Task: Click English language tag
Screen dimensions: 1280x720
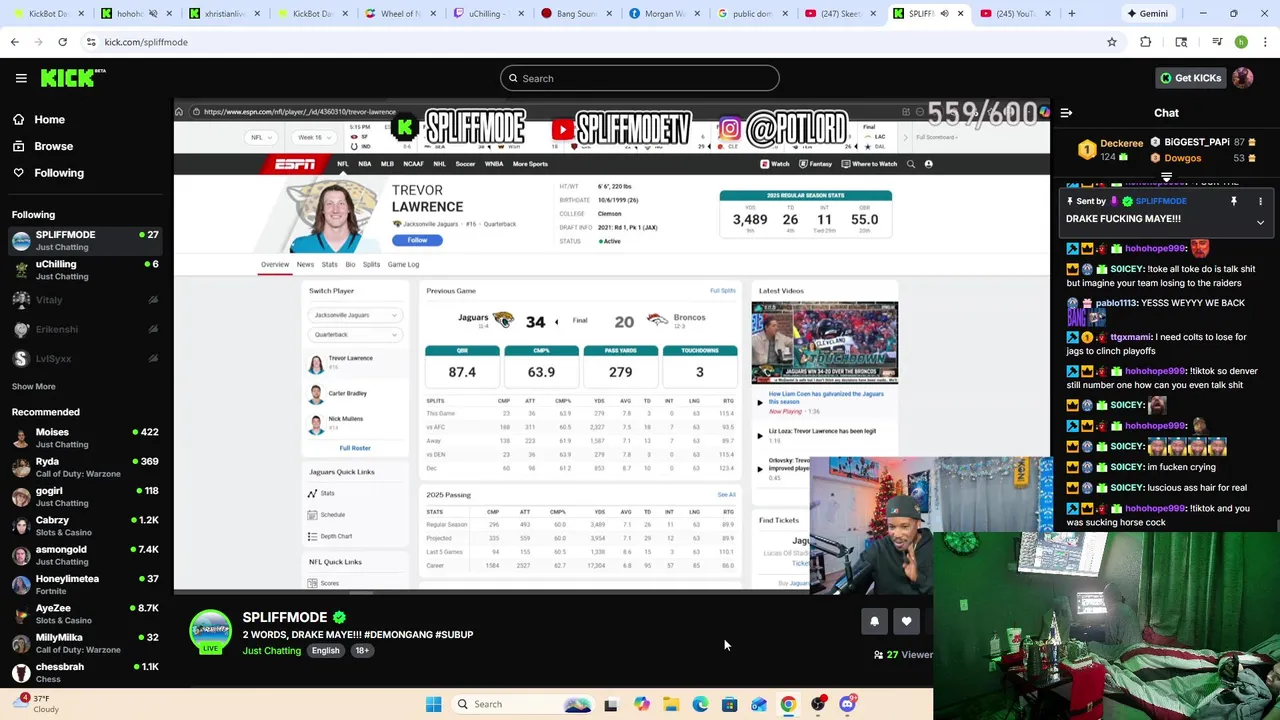Action: [325, 650]
